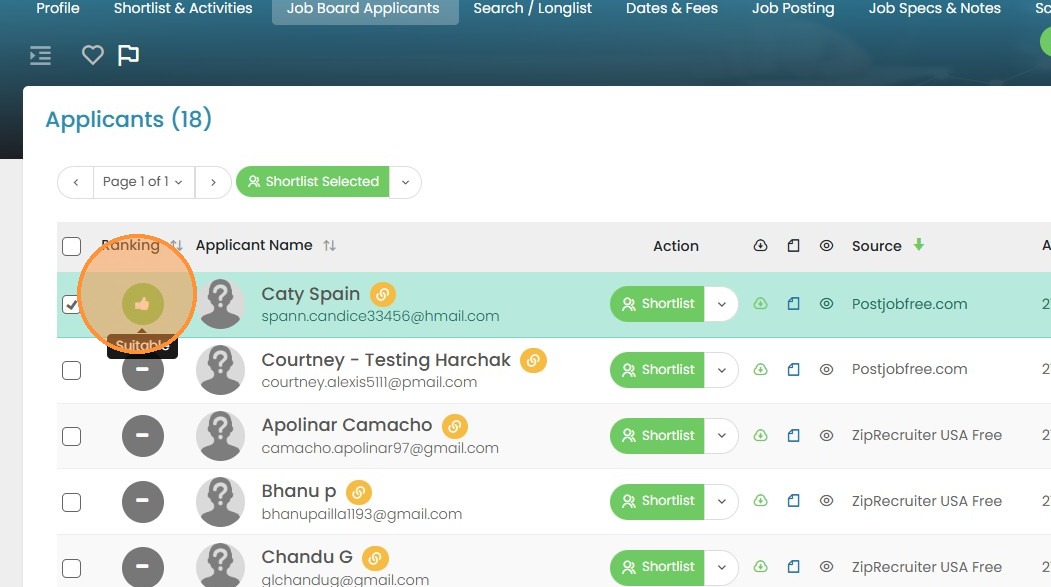This screenshot has width=1051, height=587.
Task: Go to next page arrow
Action: (x=213, y=182)
